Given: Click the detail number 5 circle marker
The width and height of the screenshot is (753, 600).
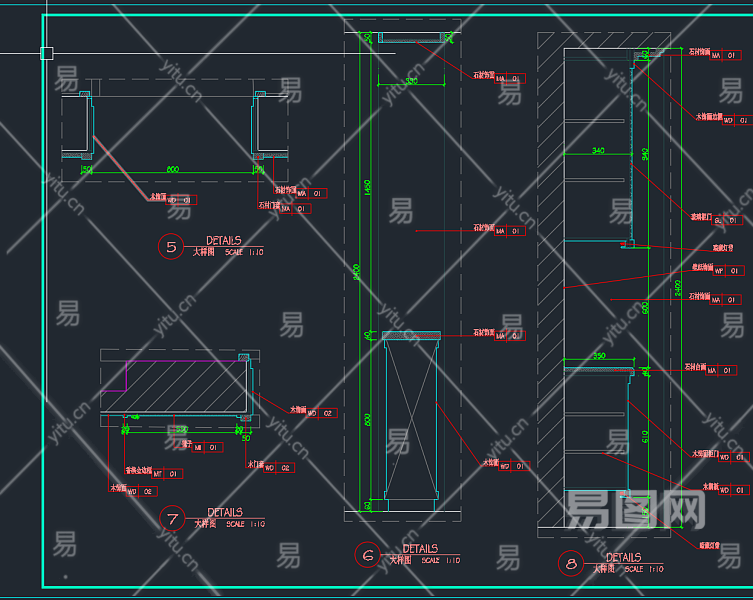Looking at the screenshot, I should [171, 246].
